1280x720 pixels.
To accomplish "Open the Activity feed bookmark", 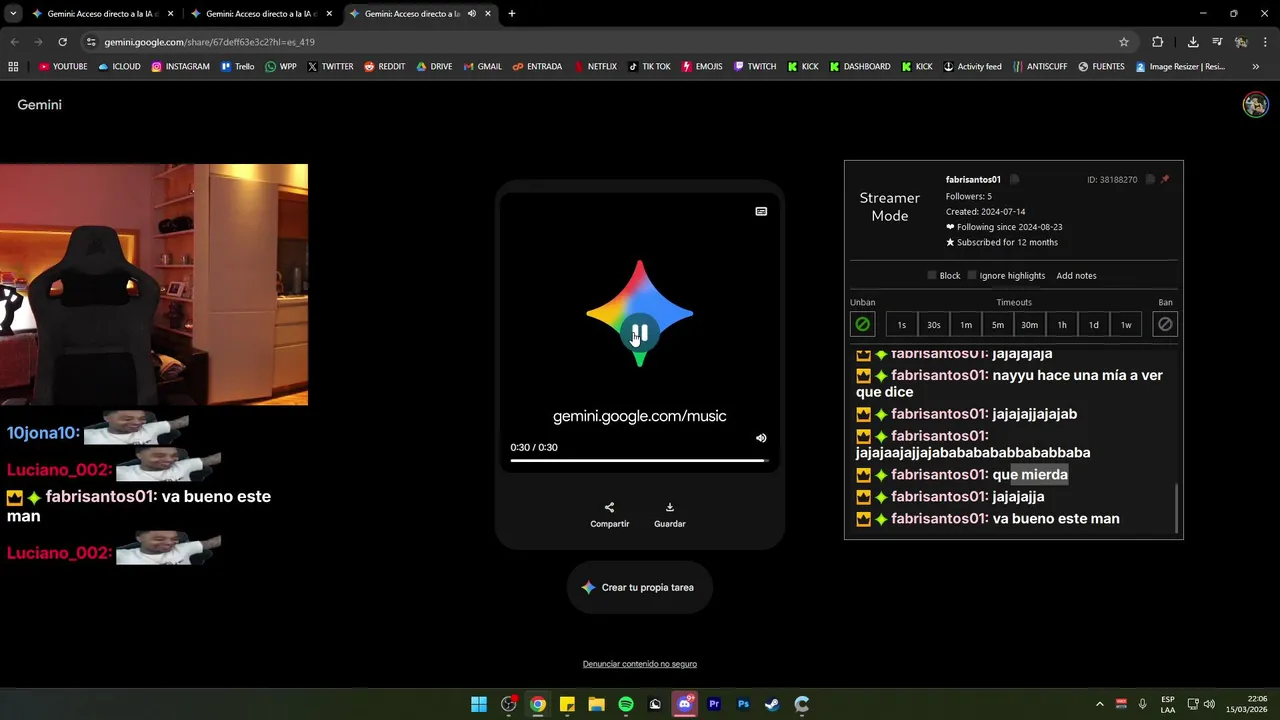I will pyautogui.click(x=972, y=67).
